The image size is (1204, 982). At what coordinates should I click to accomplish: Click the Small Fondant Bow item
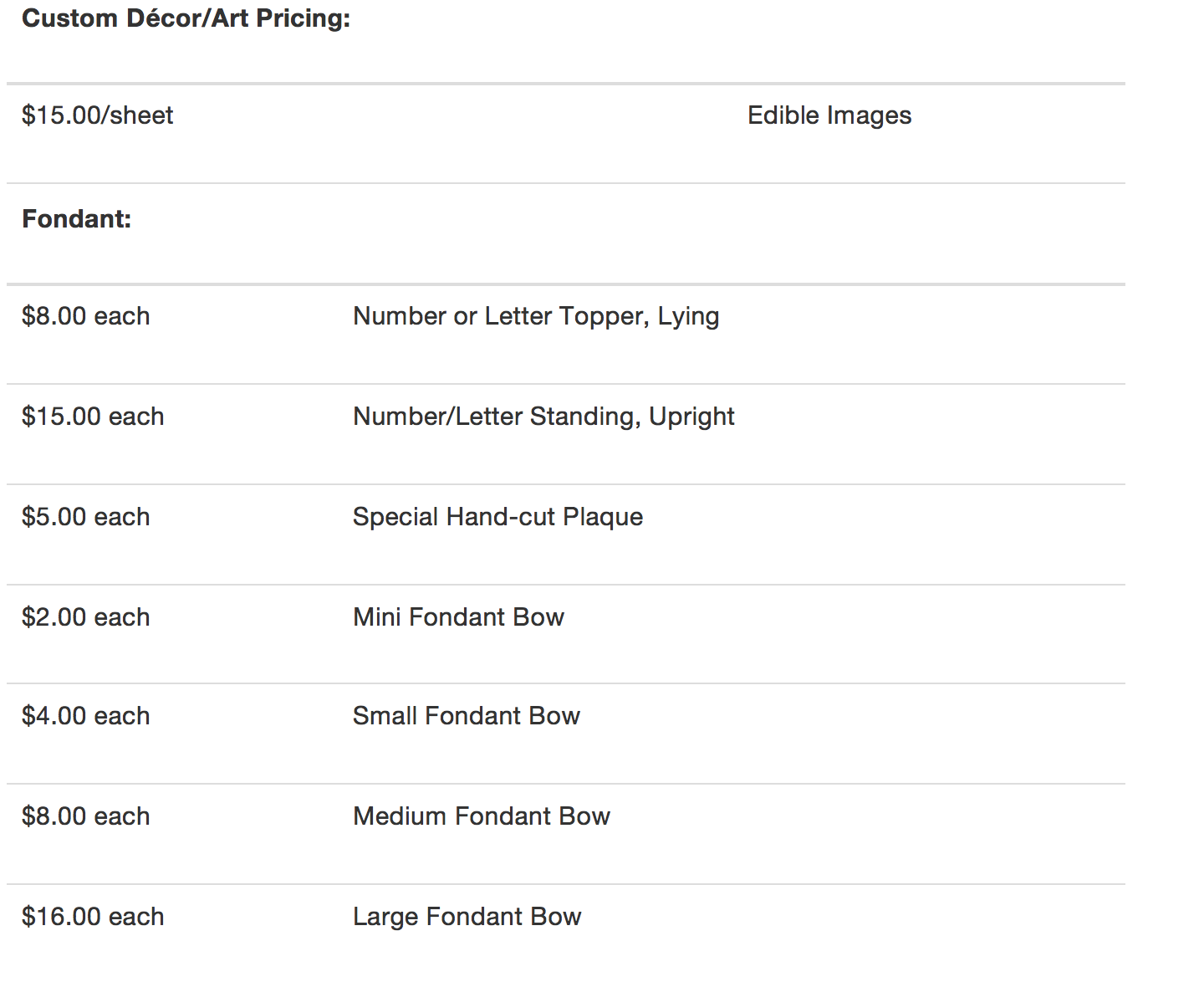pos(466,716)
